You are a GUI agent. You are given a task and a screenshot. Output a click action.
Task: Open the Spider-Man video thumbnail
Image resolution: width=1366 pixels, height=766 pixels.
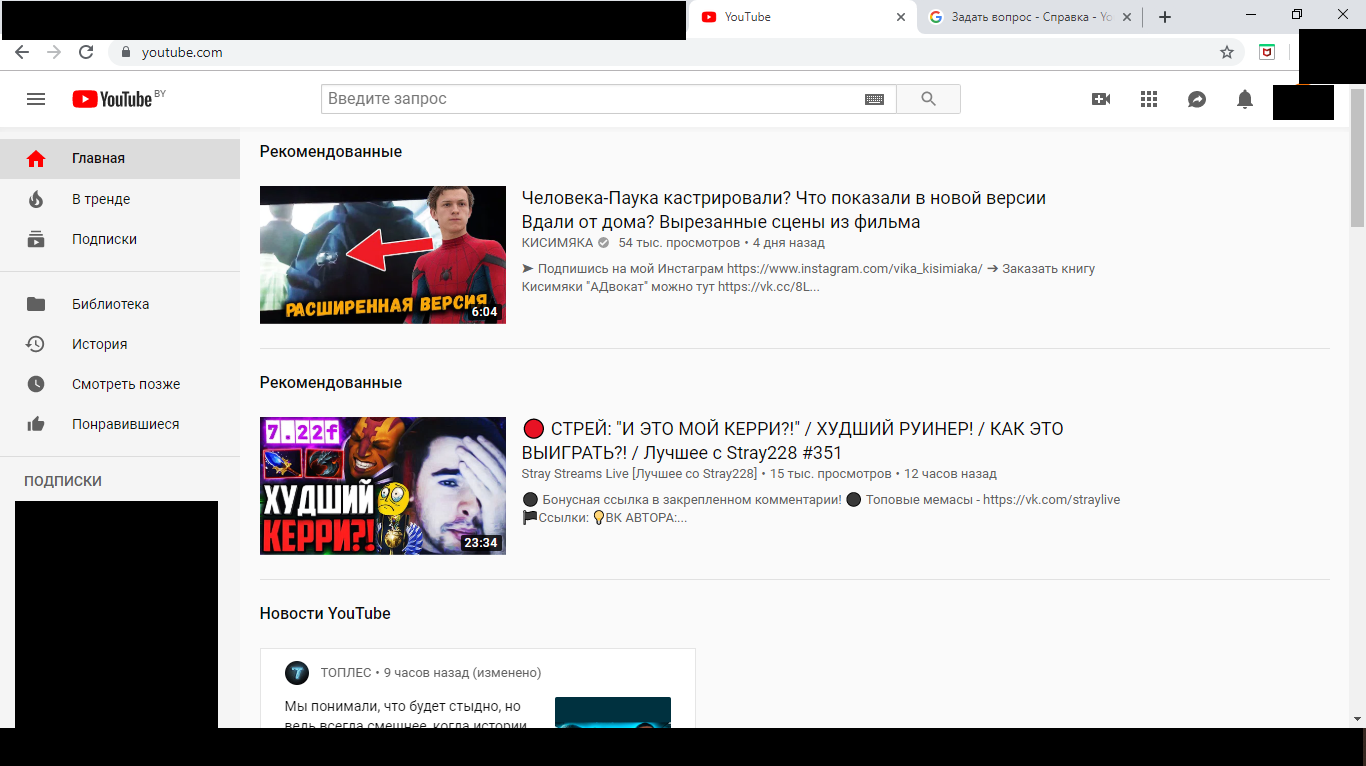(x=383, y=255)
